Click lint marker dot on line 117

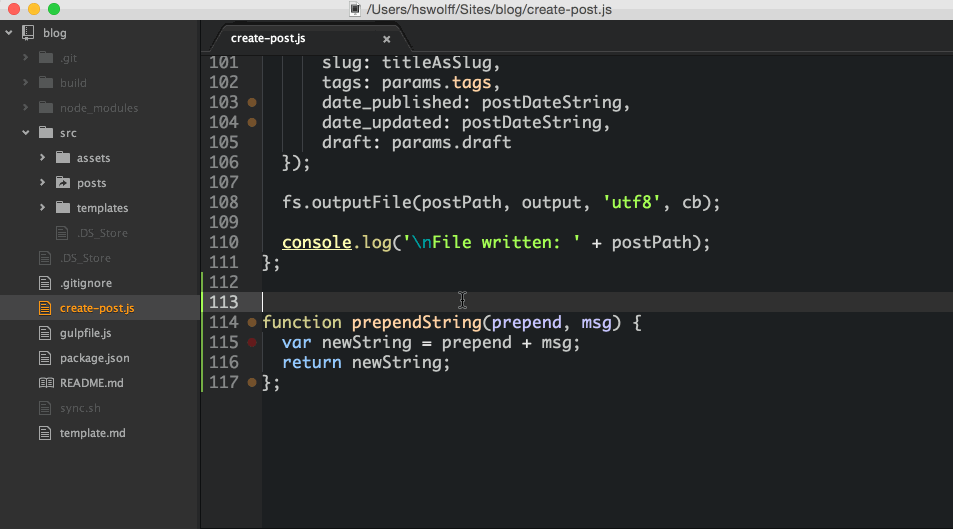click(252, 382)
